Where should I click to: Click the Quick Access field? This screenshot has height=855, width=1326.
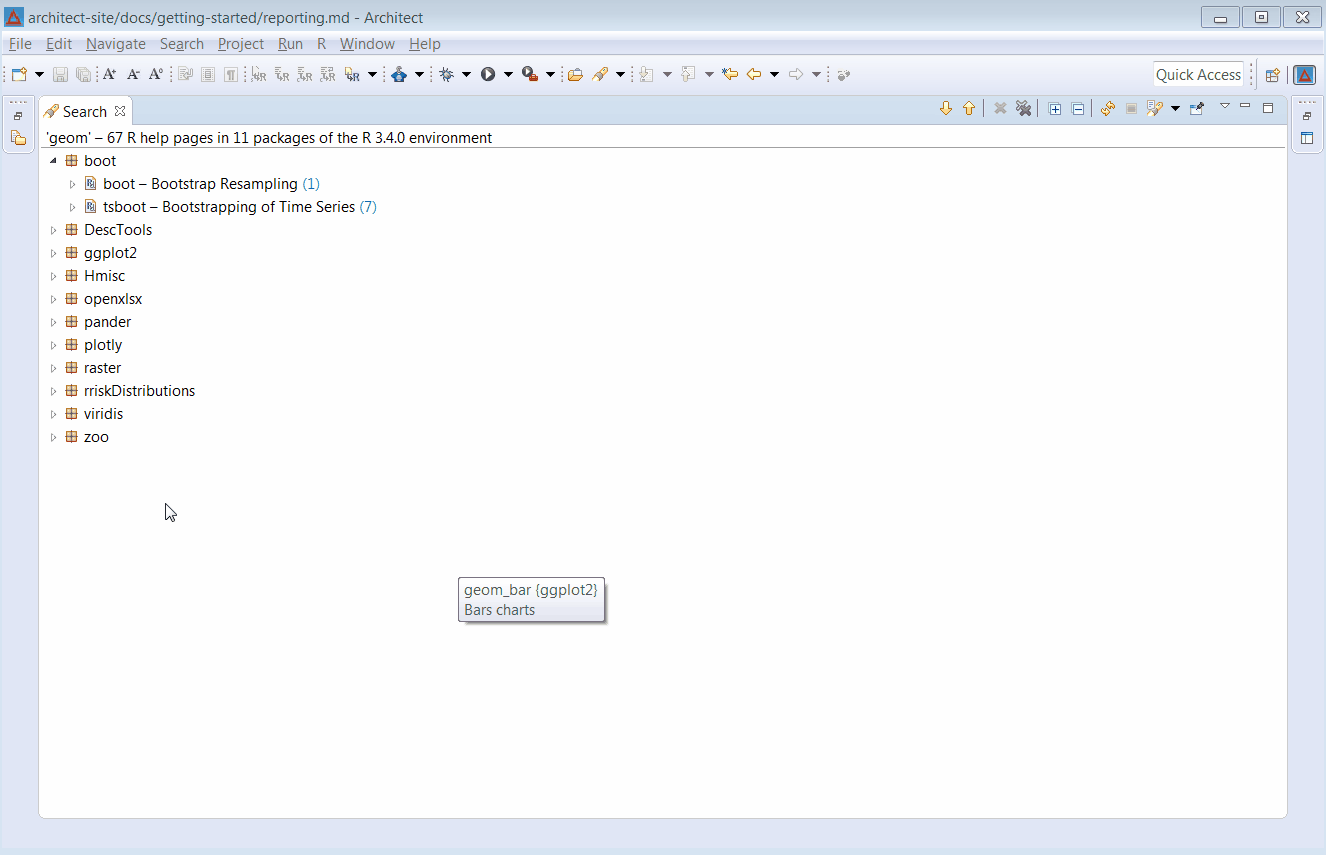1198,75
